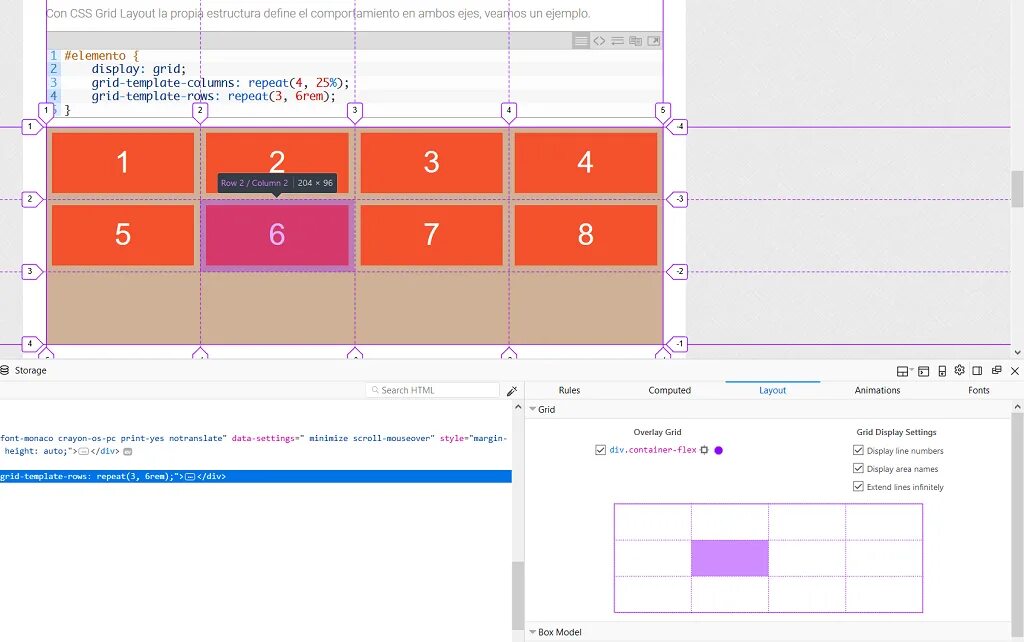This screenshot has width=1024, height=642.
Task: Open the Fonts tab
Action: (x=978, y=390)
